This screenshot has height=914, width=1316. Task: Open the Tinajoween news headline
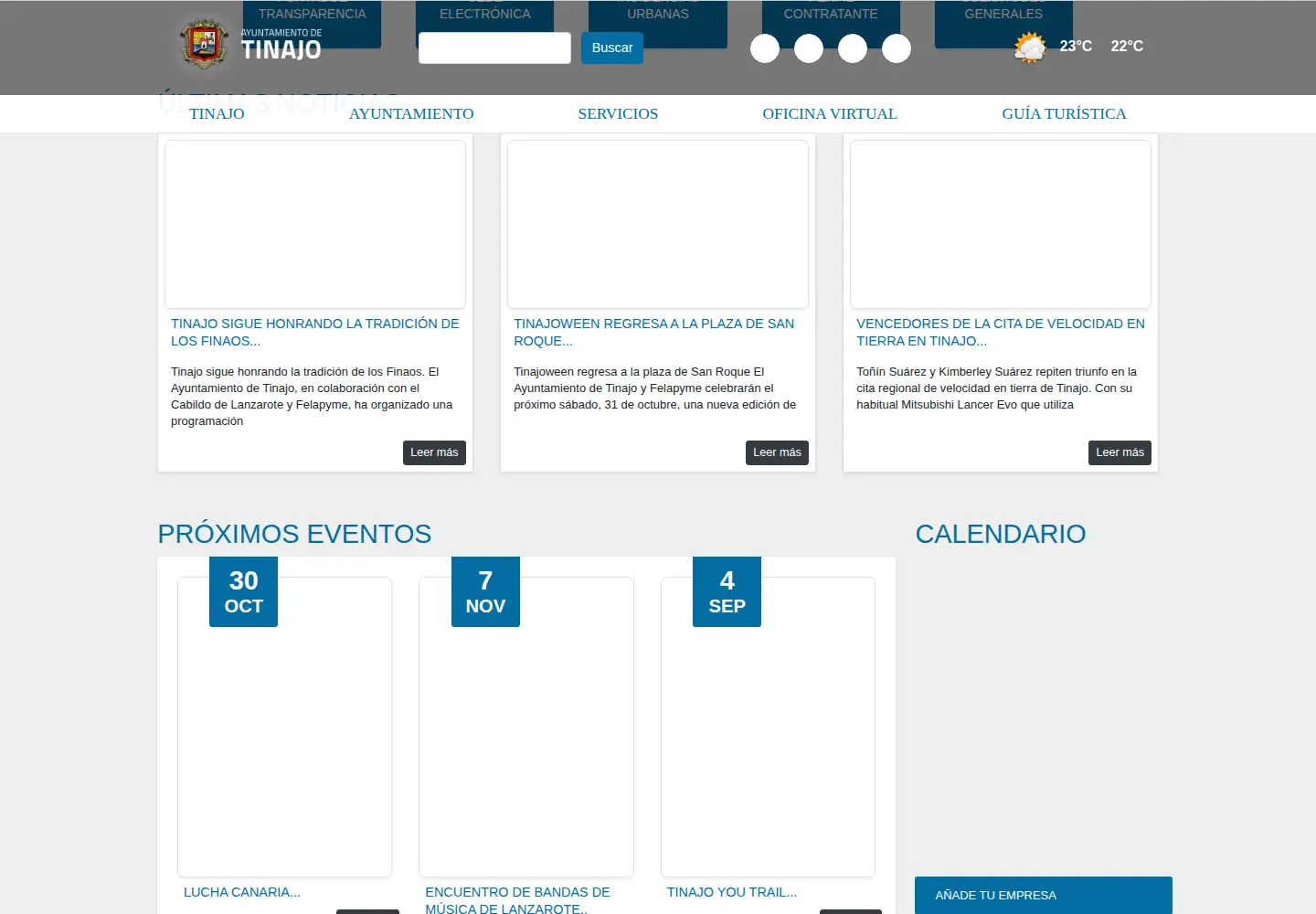click(x=654, y=332)
